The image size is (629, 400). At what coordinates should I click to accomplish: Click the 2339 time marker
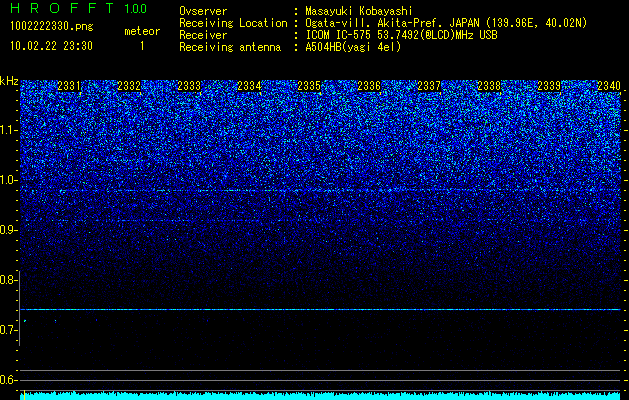tap(549, 86)
